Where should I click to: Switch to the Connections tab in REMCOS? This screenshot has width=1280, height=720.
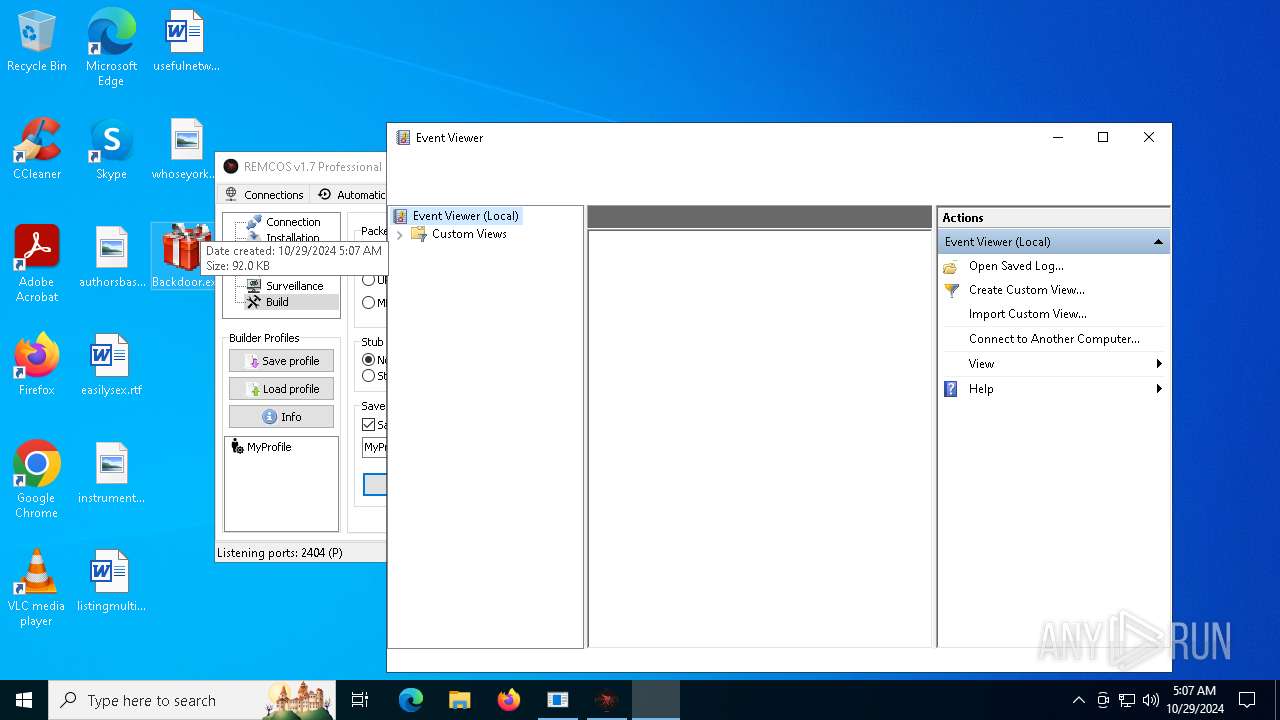[x=264, y=195]
